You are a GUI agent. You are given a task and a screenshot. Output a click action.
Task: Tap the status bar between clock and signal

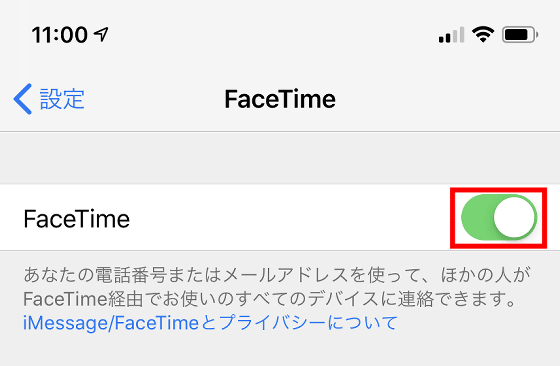[273, 35]
